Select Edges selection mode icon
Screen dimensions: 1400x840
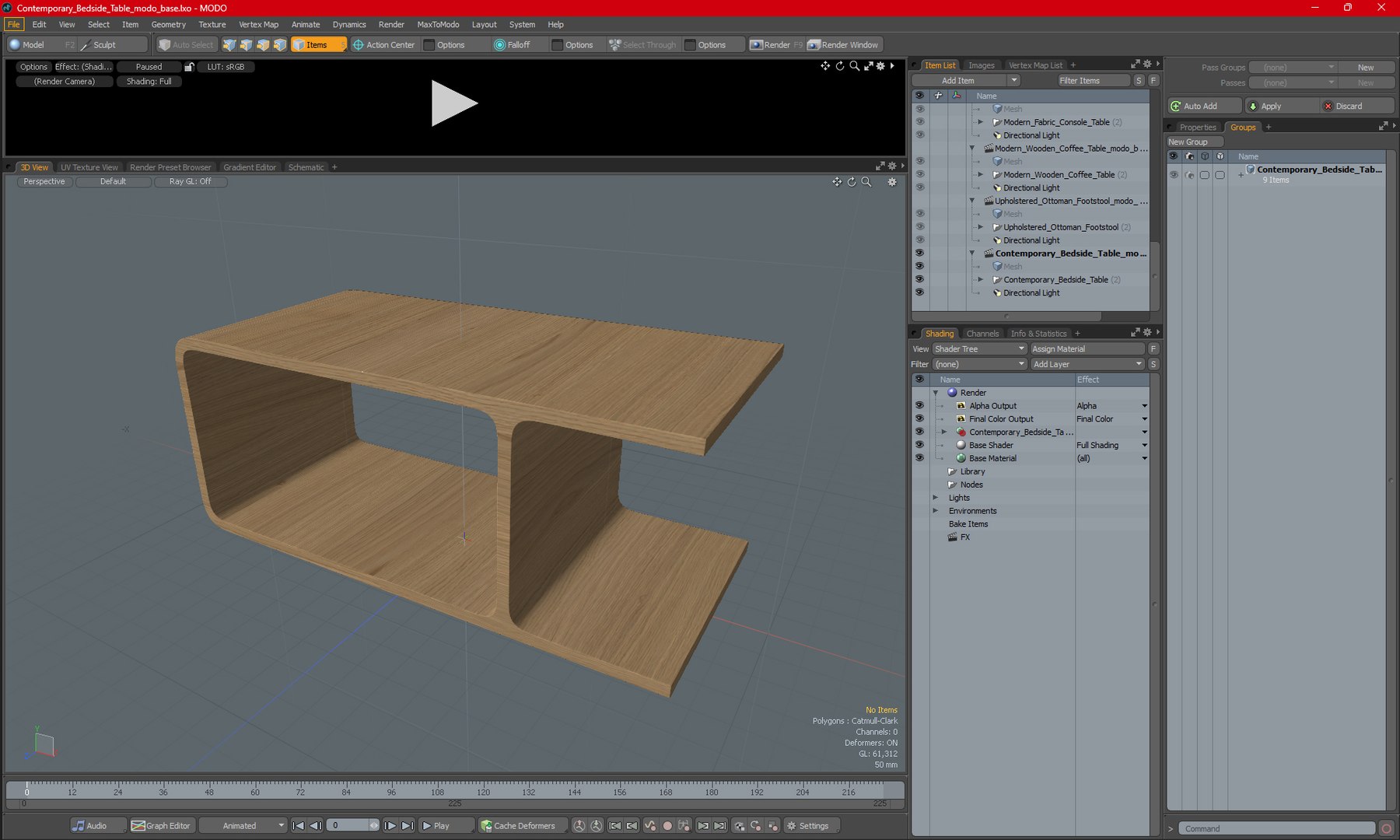pyautogui.click(x=246, y=44)
